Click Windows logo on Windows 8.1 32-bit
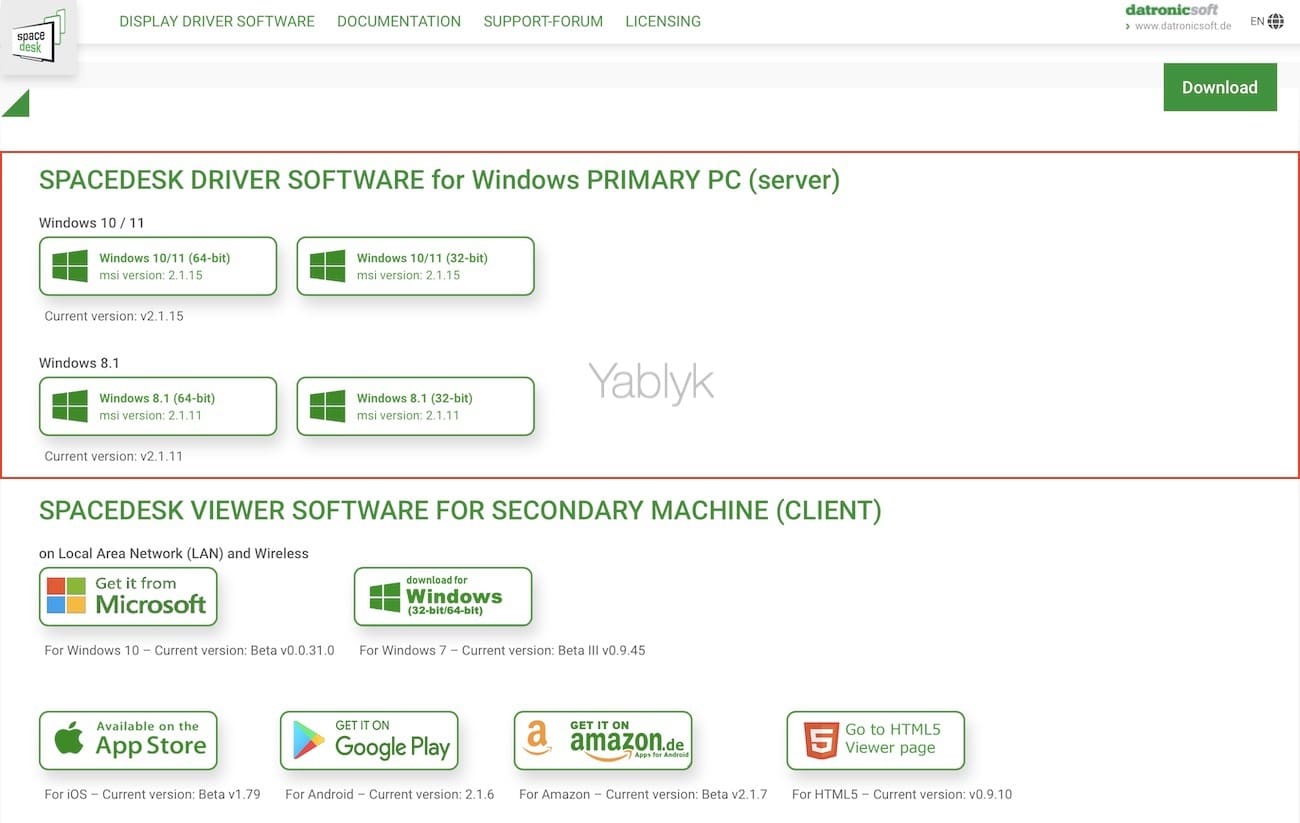 point(327,406)
